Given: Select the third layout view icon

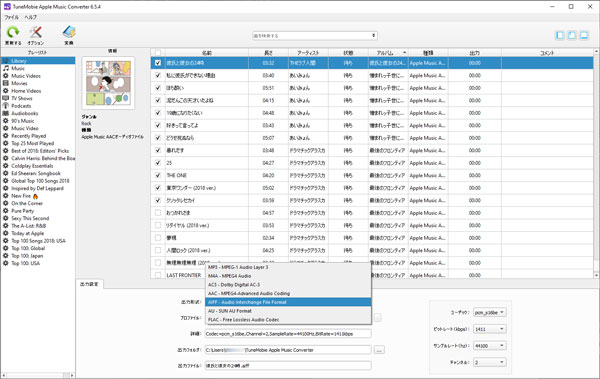Looking at the screenshot, I should click(x=584, y=36).
